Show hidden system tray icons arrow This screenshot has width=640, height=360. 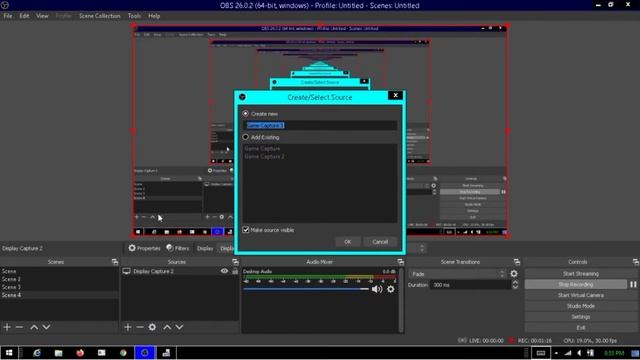click(x=556, y=353)
